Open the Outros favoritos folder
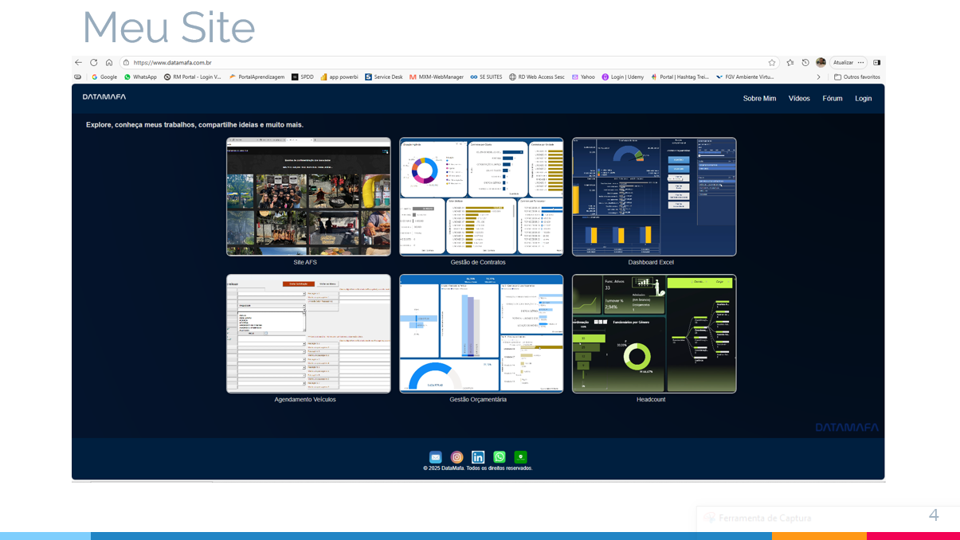This screenshot has height=540, width=960. click(x=858, y=77)
